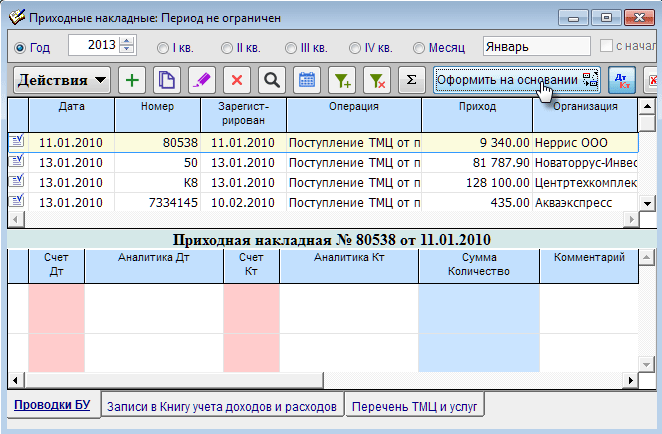This screenshot has width=662, height=434.
Task: Click the Оформить на основании button
Action: coord(517,80)
